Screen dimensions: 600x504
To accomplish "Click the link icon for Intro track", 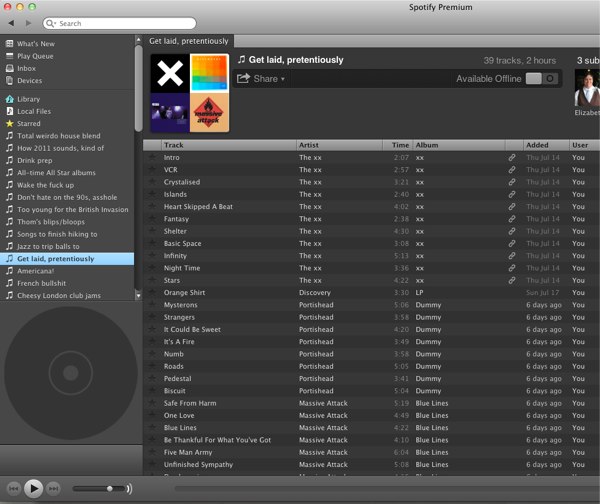I will point(512,157).
